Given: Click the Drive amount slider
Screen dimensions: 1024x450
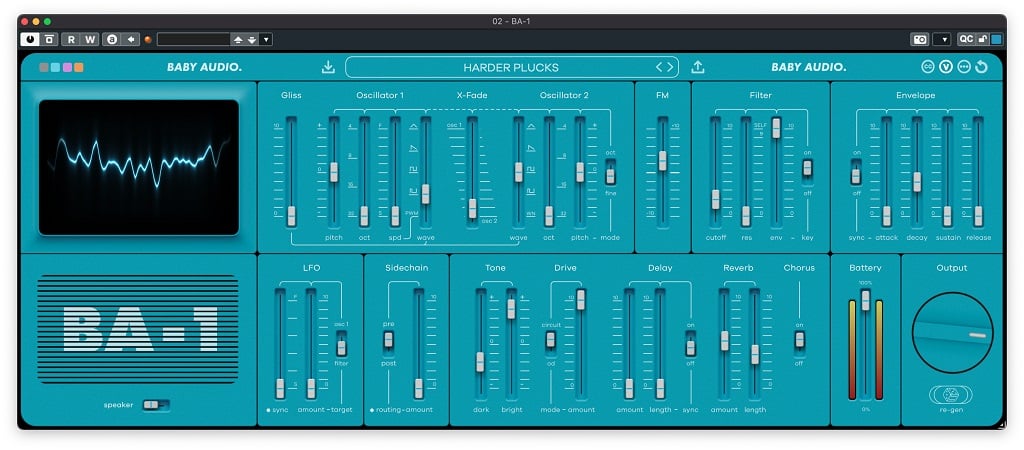Looking at the screenshot, I should [x=581, y=300].
